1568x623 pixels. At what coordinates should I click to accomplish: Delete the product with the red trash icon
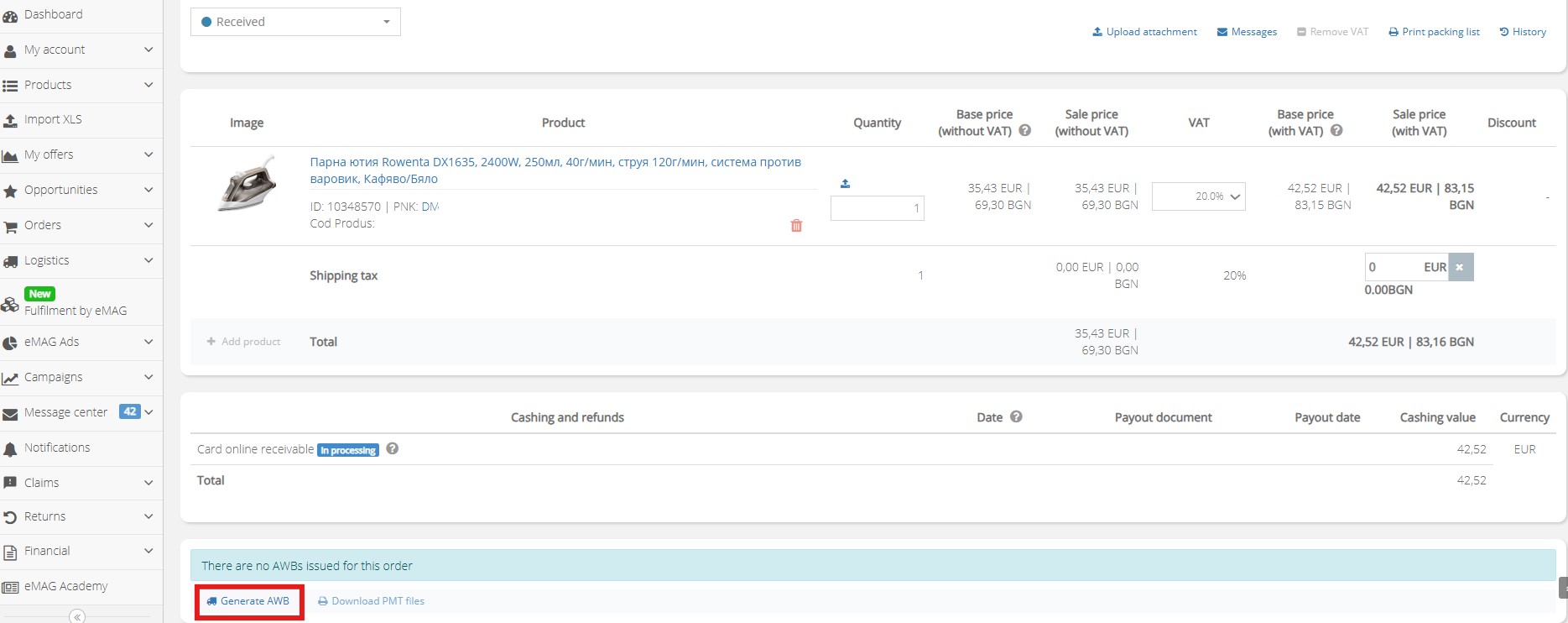[x=796, y=225]
